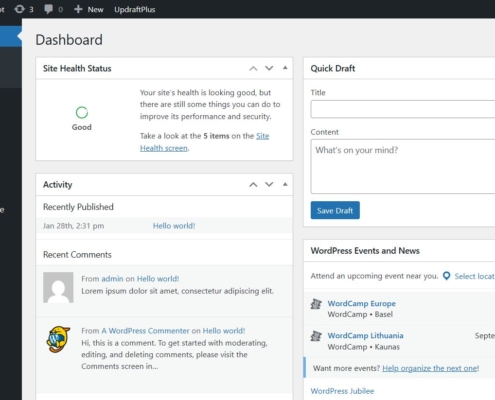Click the Recently Published heading
Viewport: 495px width, 400px height.
78,207
